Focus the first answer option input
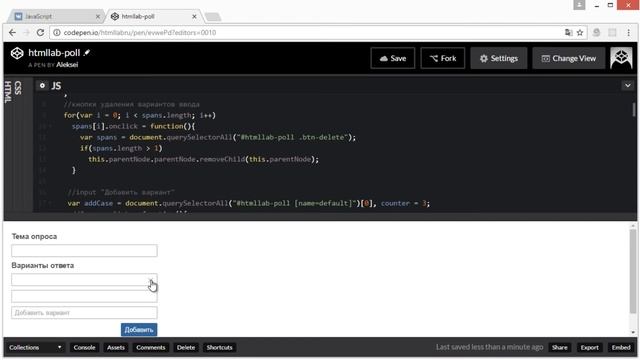This screenshot has height=360, width=640. tap(84, 280)
